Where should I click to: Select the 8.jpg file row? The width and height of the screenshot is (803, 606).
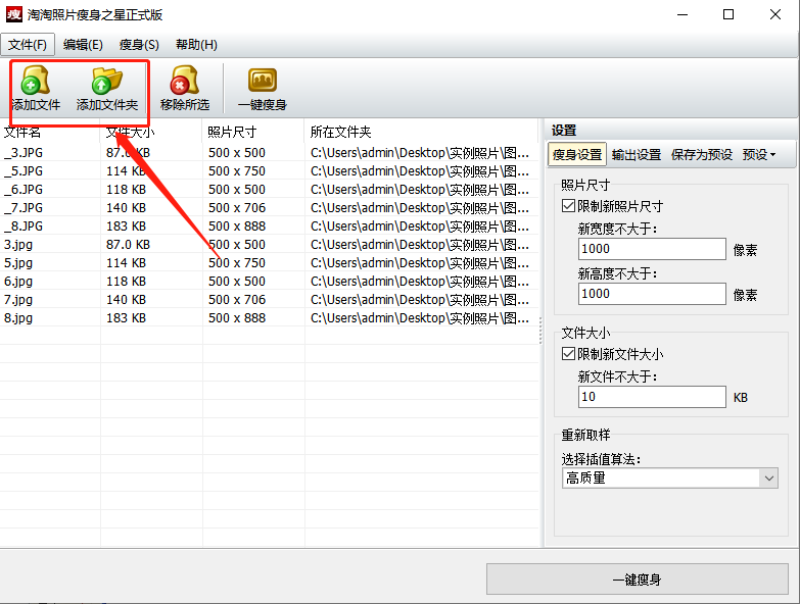(x=269, y=318)
